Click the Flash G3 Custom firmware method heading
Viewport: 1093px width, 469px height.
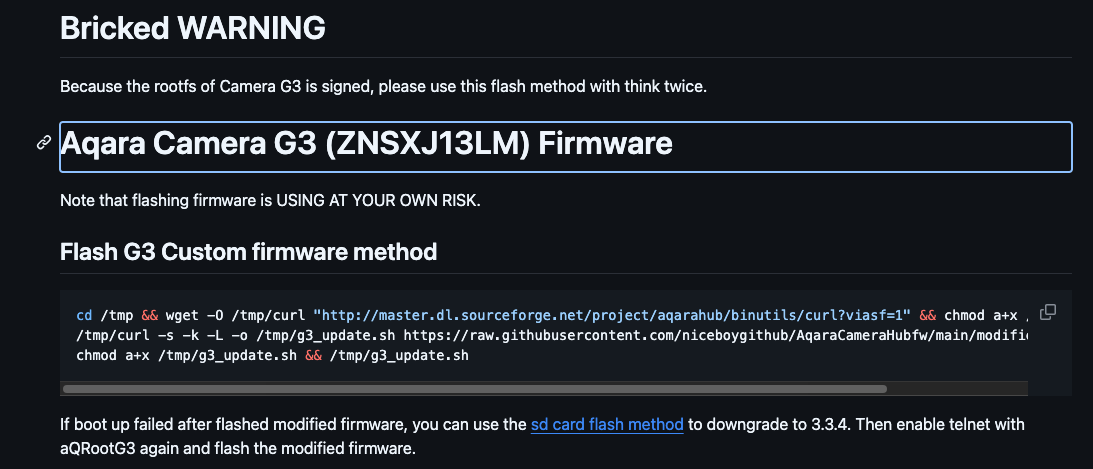[248, 251]
